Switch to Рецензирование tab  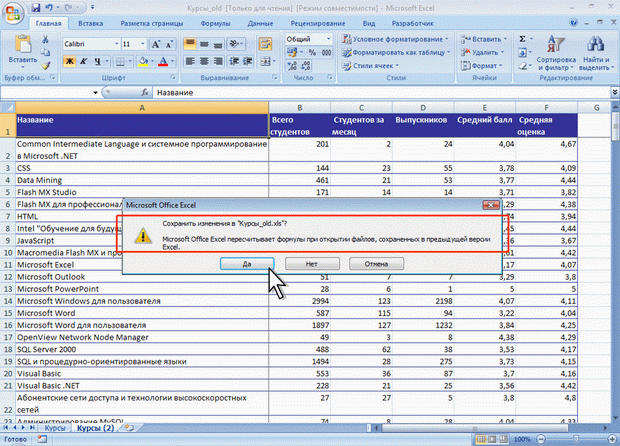pos(318,23)
